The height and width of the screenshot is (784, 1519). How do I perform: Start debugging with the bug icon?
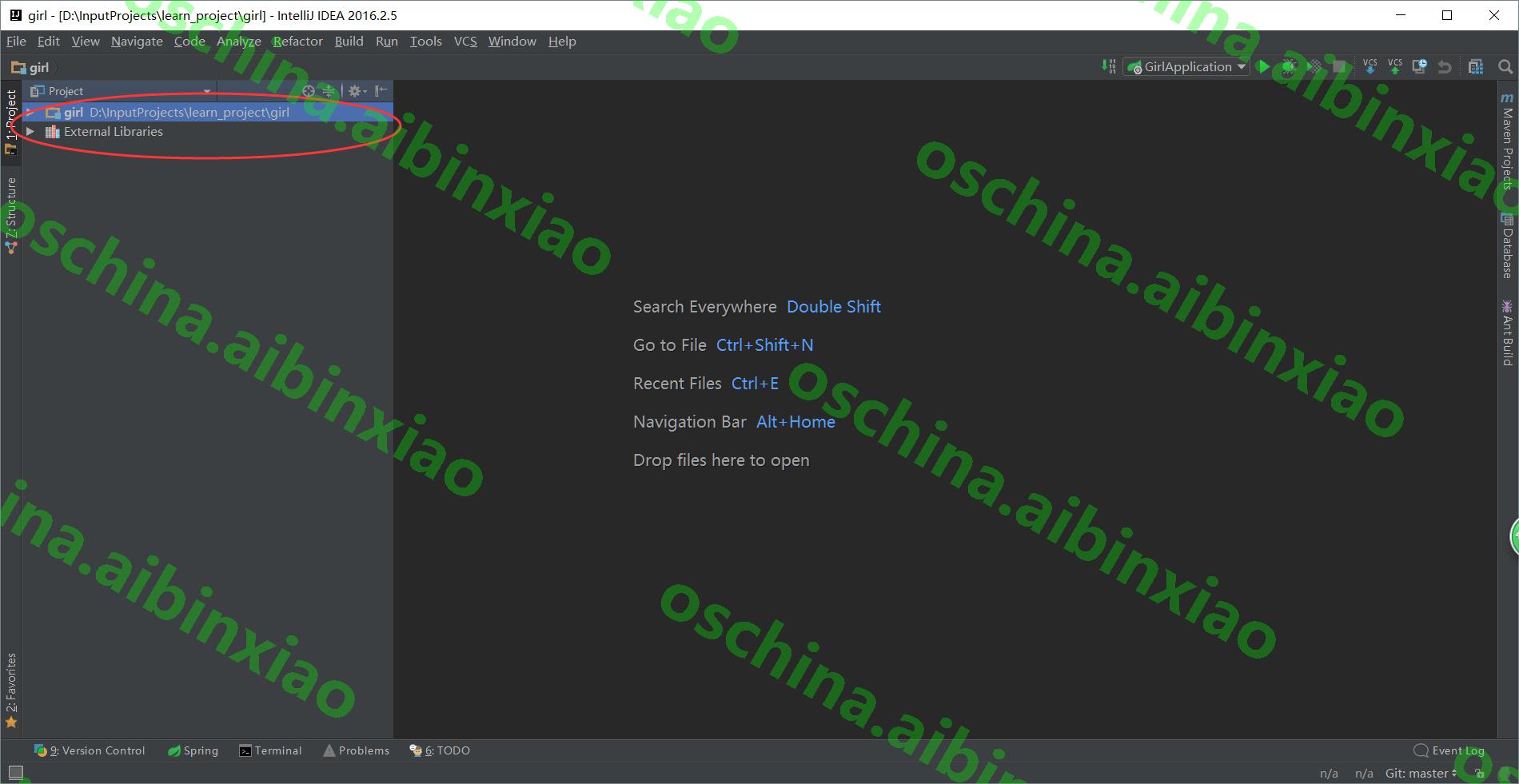[x=1289, y=66]
